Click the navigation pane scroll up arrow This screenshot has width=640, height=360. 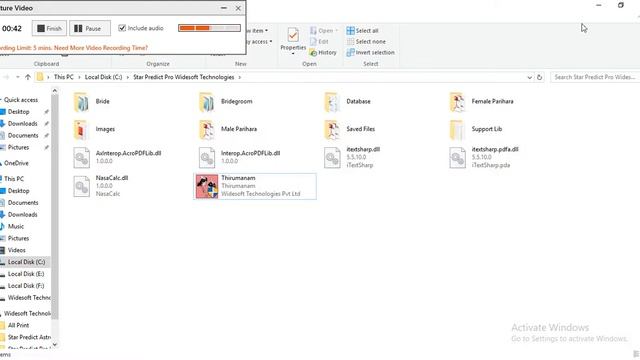[55, 90]
